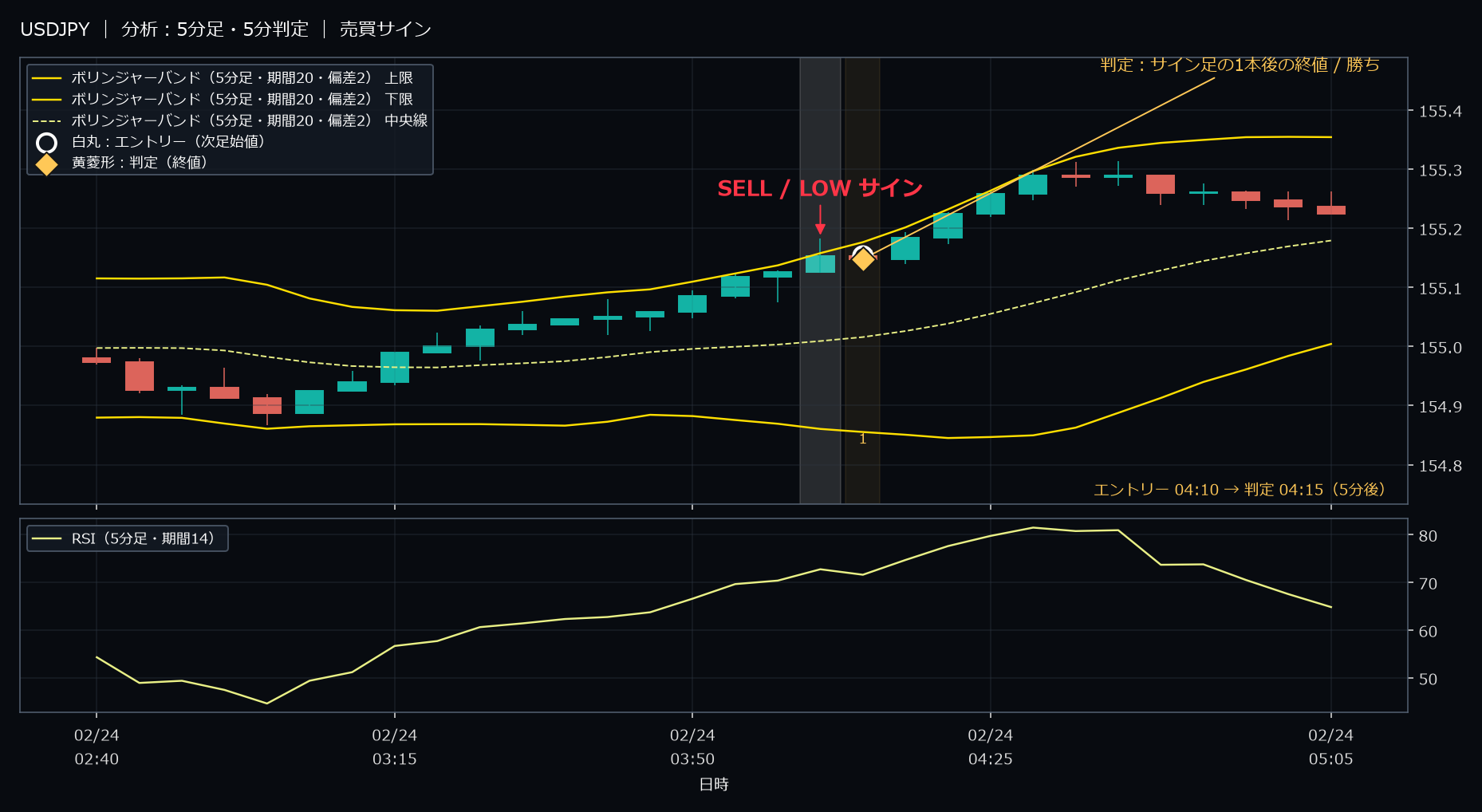Viewport: 1482px width, 812px height.
Task: Click the 02/24 04:25 time label
Action: pos(991,747)
